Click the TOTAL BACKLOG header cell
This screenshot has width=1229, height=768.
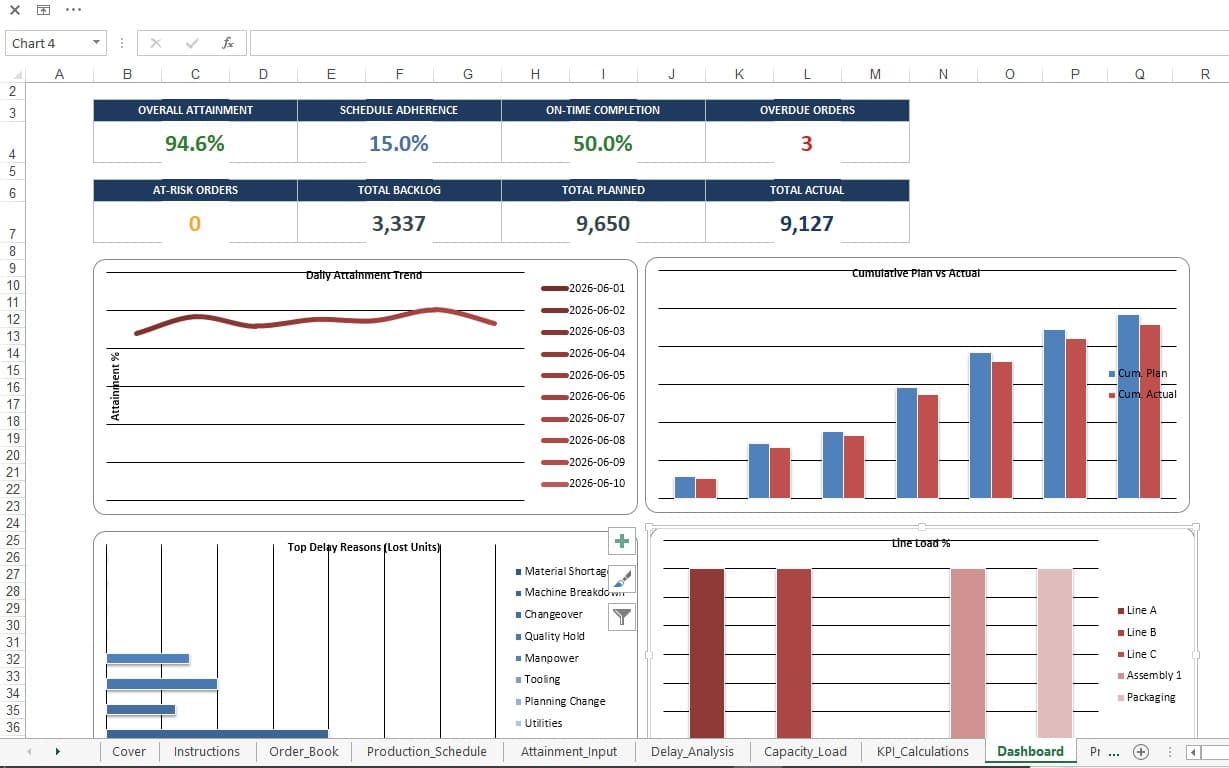click(399, 190)
